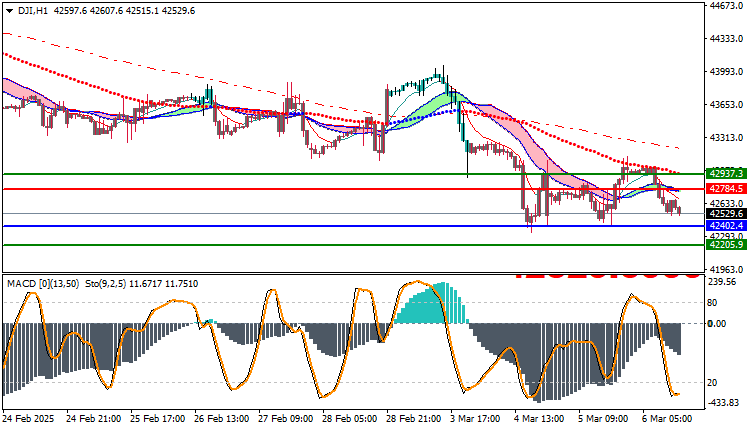Click the 41963.0 price scale value

(x=727, y=269)
